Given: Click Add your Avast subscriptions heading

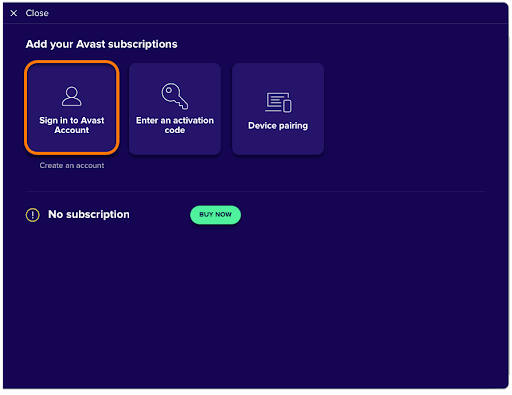Looking at the screenshot, I should click(x=102, y=44).
